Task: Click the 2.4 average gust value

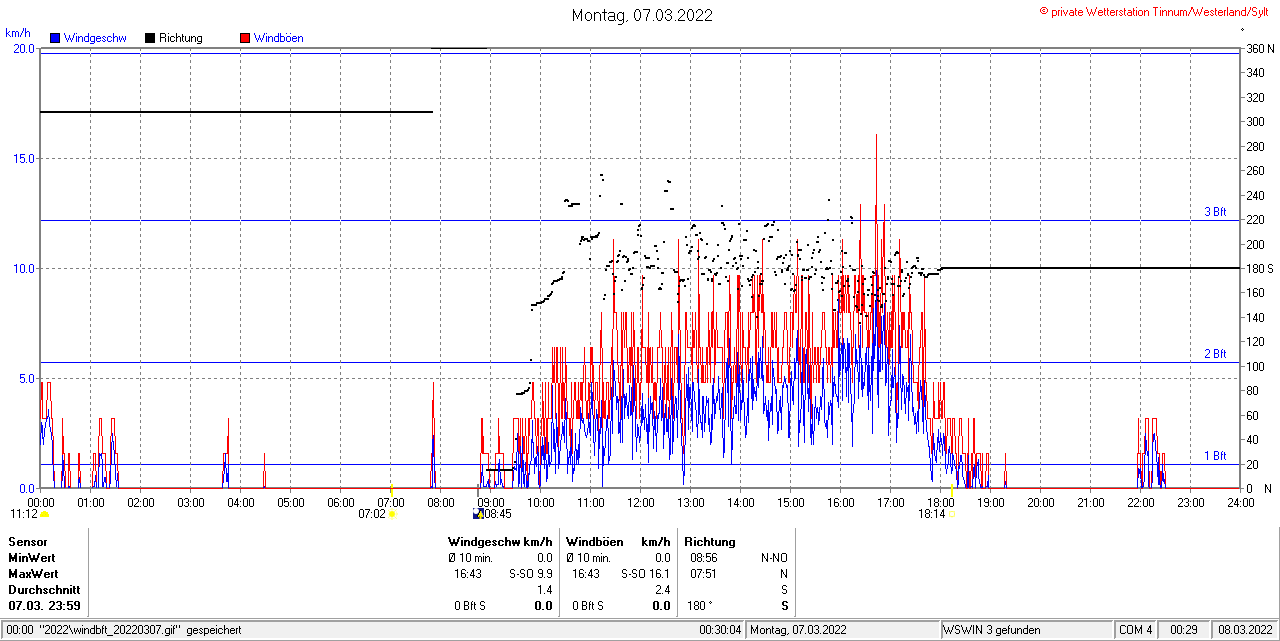Action: [662, 590]
